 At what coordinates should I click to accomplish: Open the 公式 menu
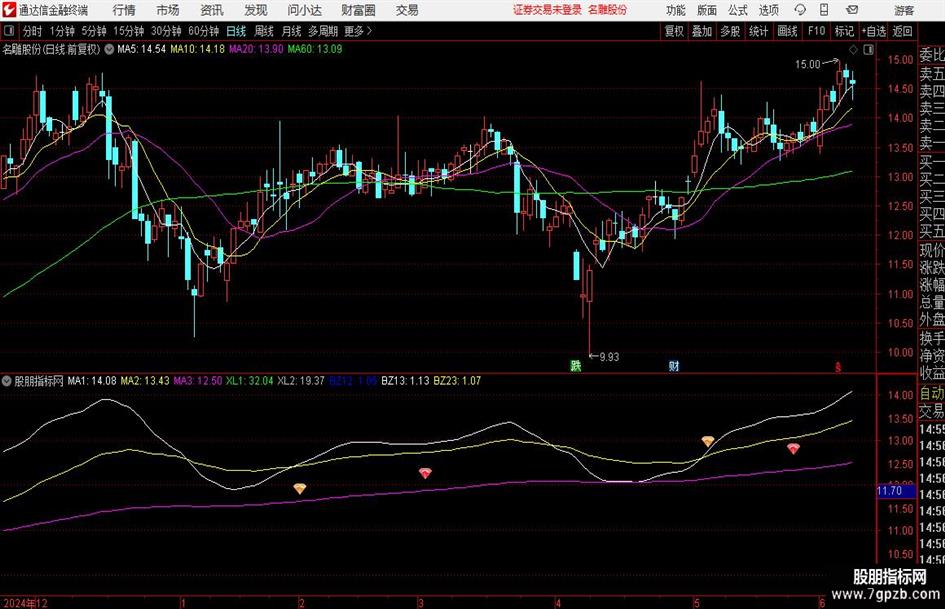point(738,10)
